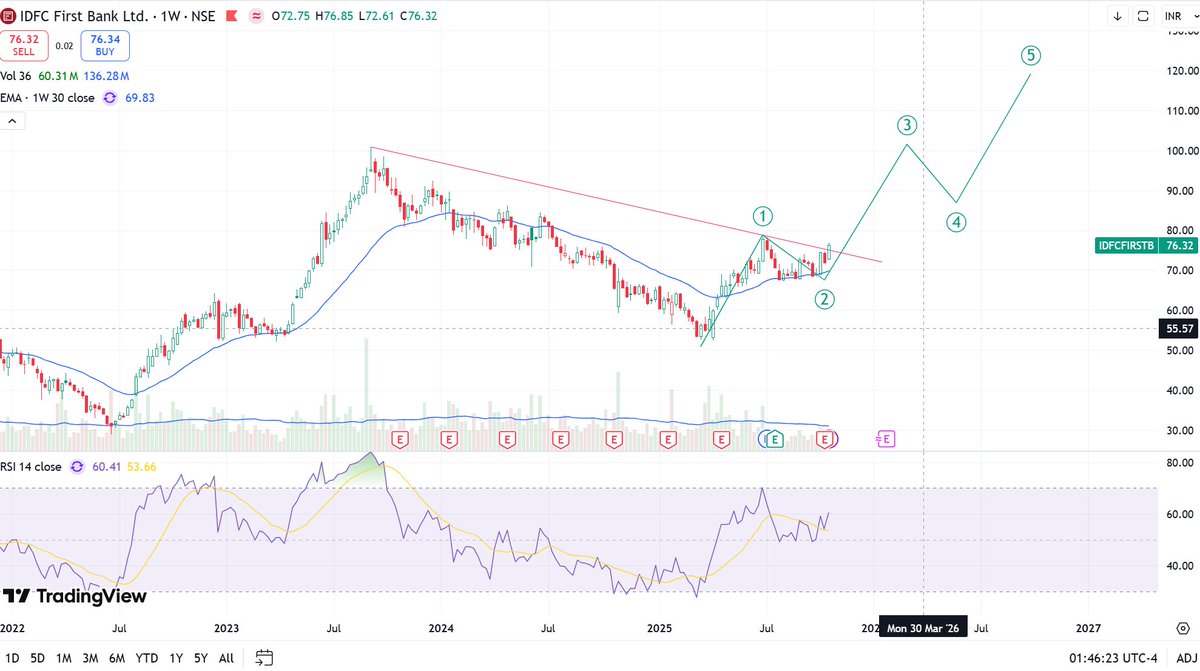The height and width of the screenshot is (671, 1200).
Task: Select the All time range
Action: 226,658
